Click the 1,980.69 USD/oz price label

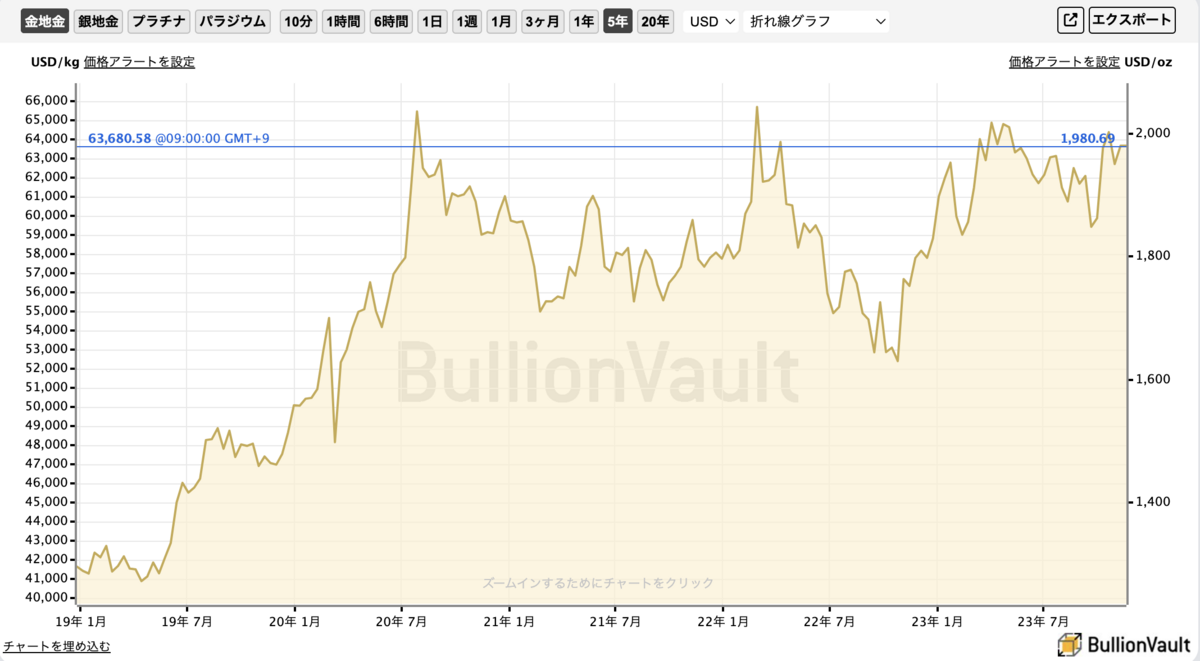point(1087,138)
